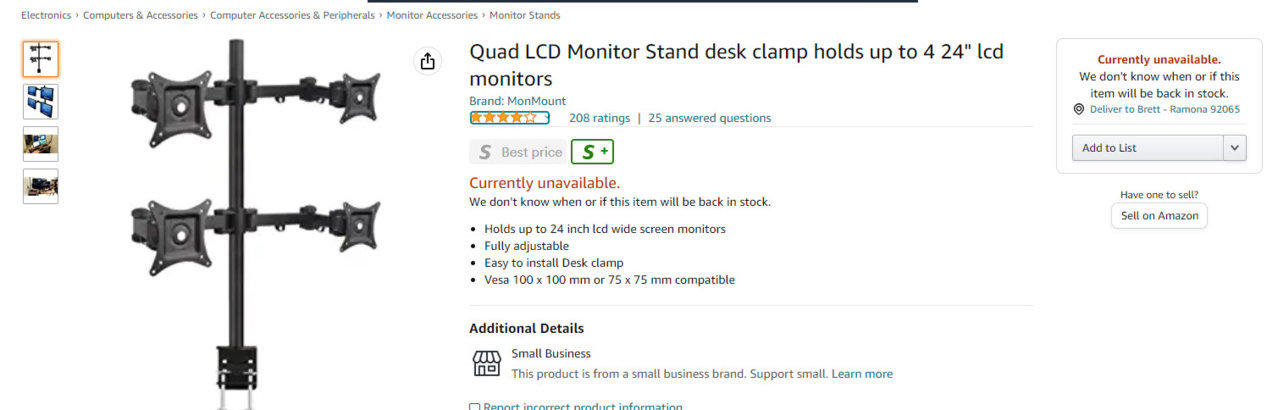Open the 25 answered questions link
The height and width of the screenshot is (410, 1278).
click(x=710, y=118)
